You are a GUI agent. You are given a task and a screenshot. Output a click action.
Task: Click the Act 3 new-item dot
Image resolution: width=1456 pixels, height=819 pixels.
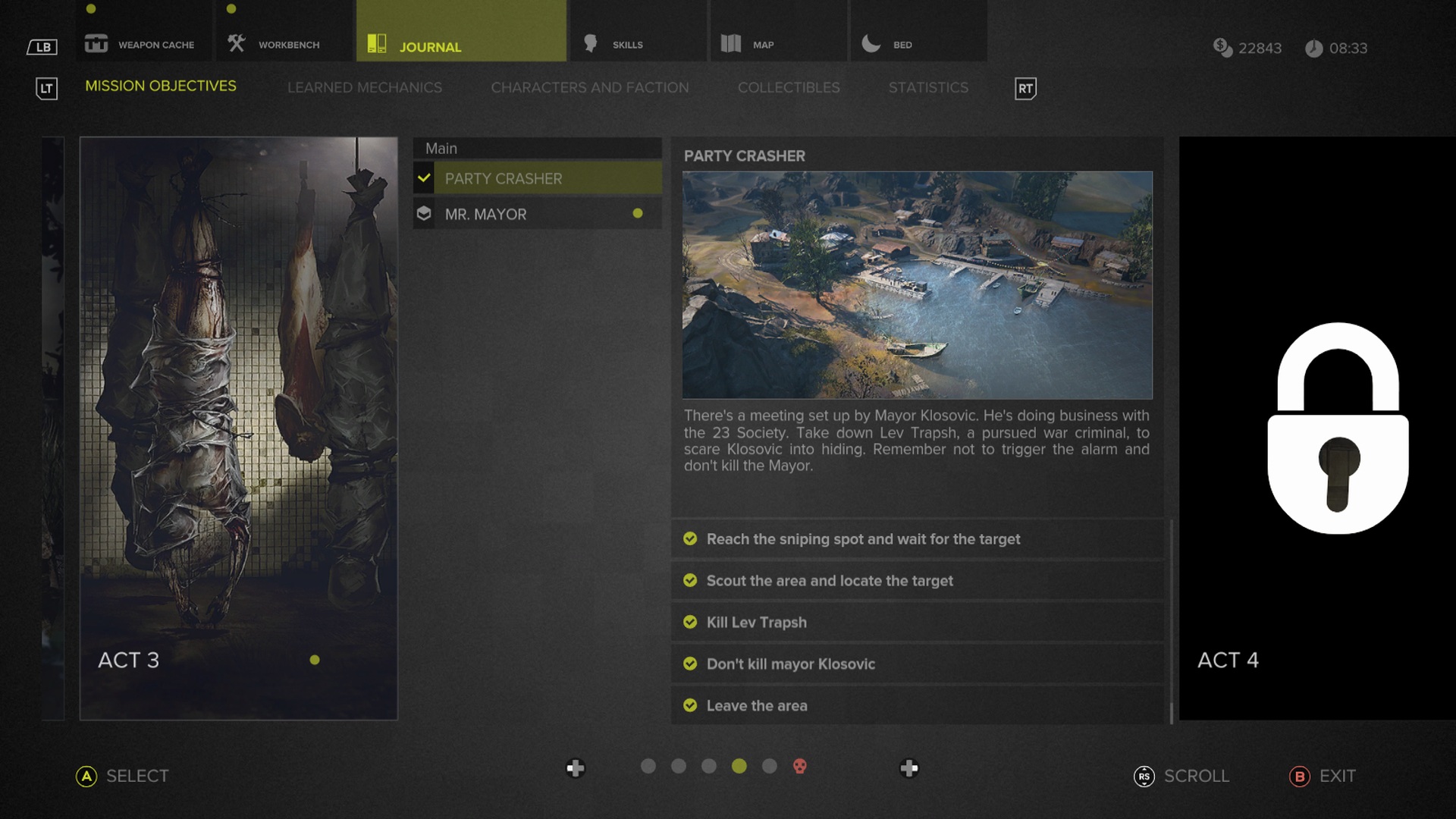(315, 660)
